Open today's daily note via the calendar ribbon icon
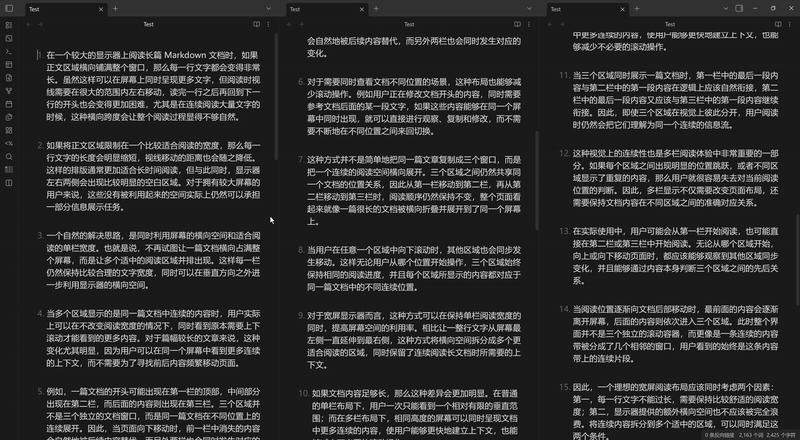Screen dimensions: 800x440 coord(9,104)
